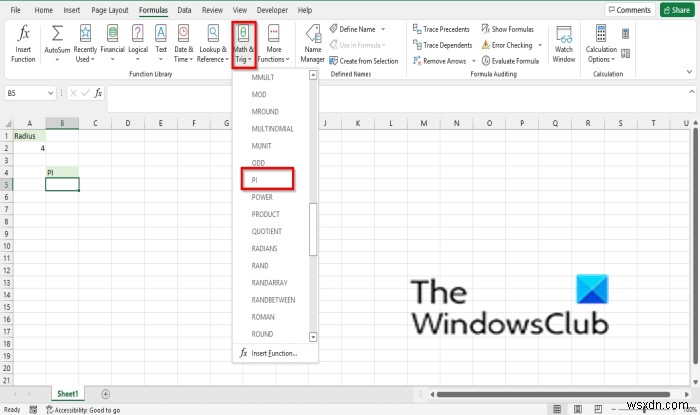This screenshot has width=700, height=415.
Task: Open the Name Manager
Action: (x=312, y=44)
